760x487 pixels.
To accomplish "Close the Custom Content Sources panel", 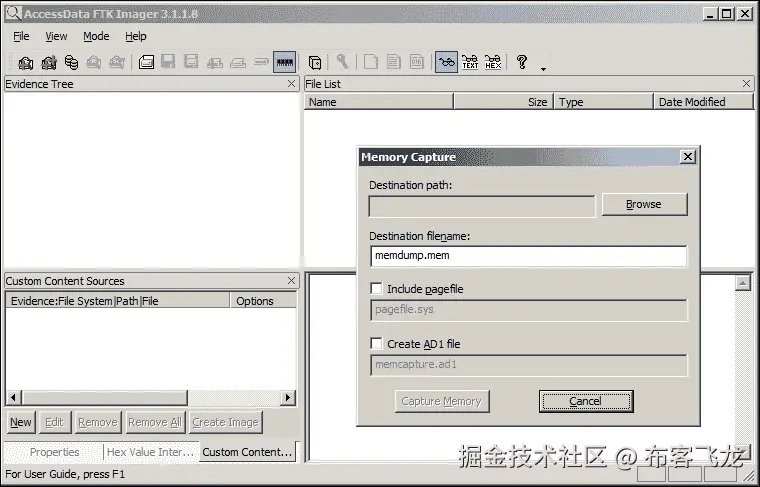I will (x=291, y=281).
